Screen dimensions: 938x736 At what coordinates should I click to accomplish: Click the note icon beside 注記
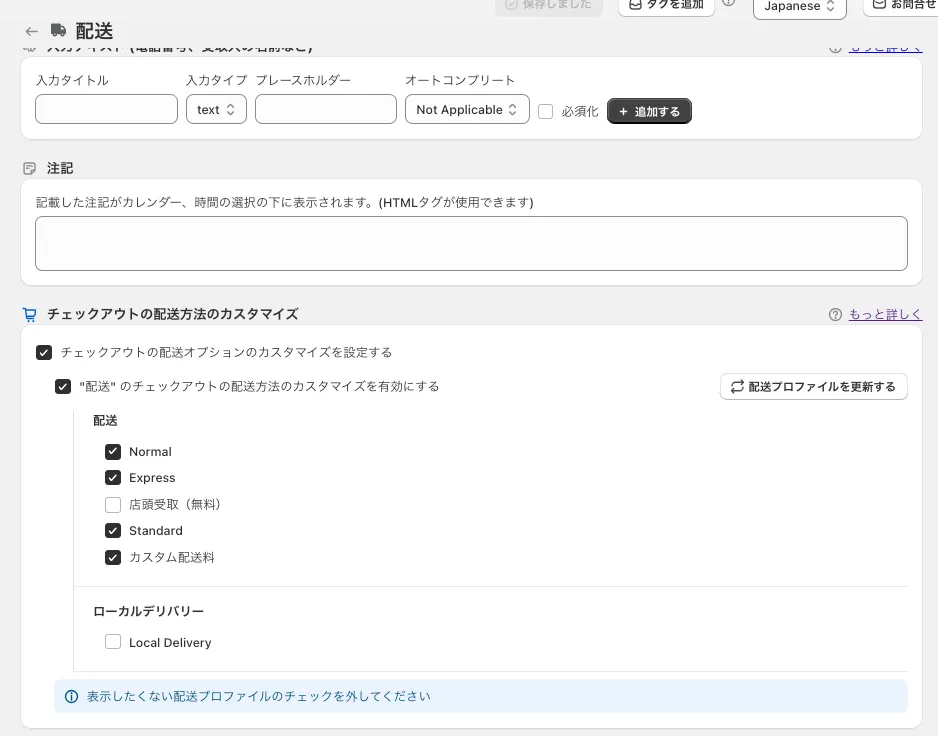pyautogui.click(x=30, y=169)
